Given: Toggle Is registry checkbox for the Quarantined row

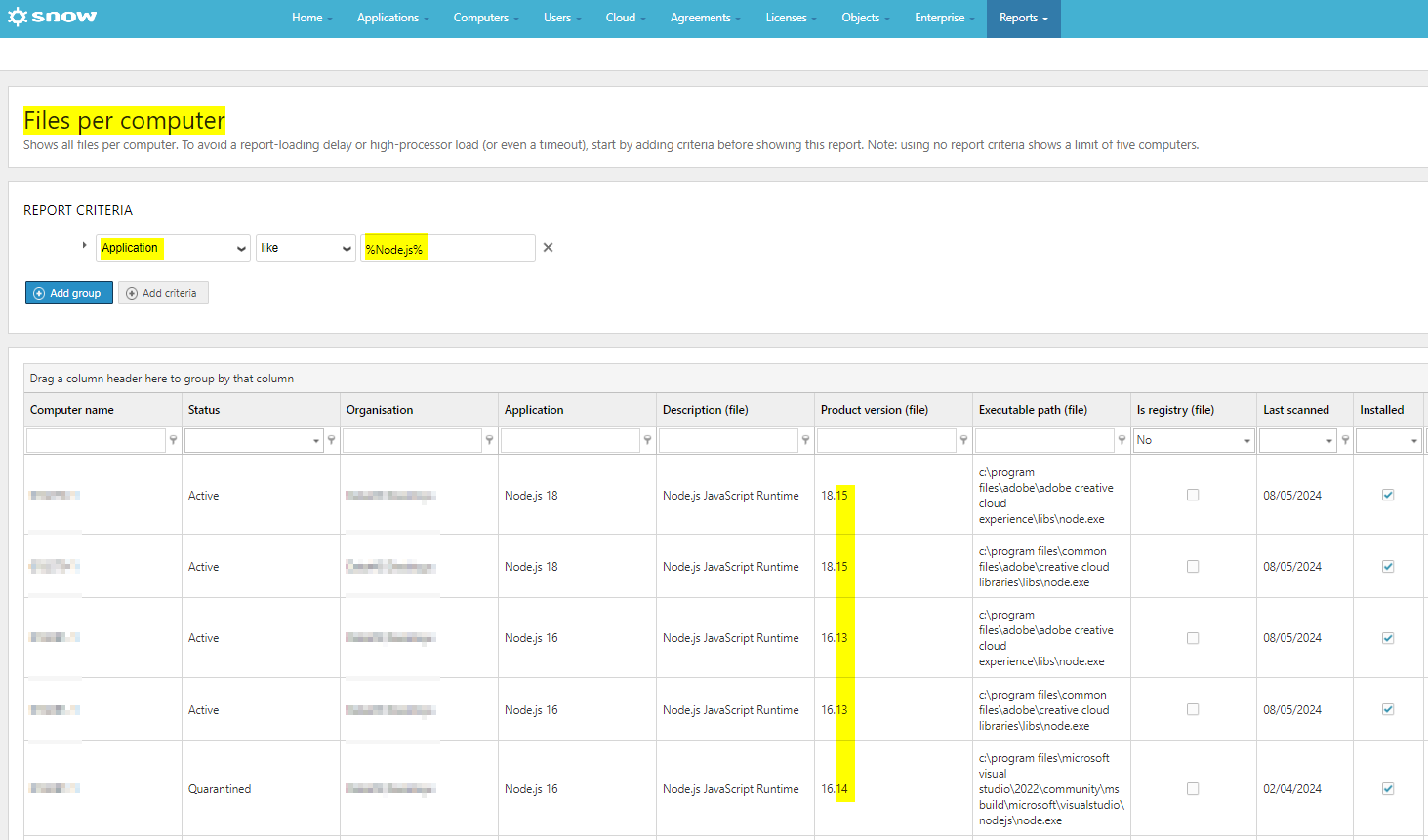Looking at the screenshot, I should (1193, 789).
